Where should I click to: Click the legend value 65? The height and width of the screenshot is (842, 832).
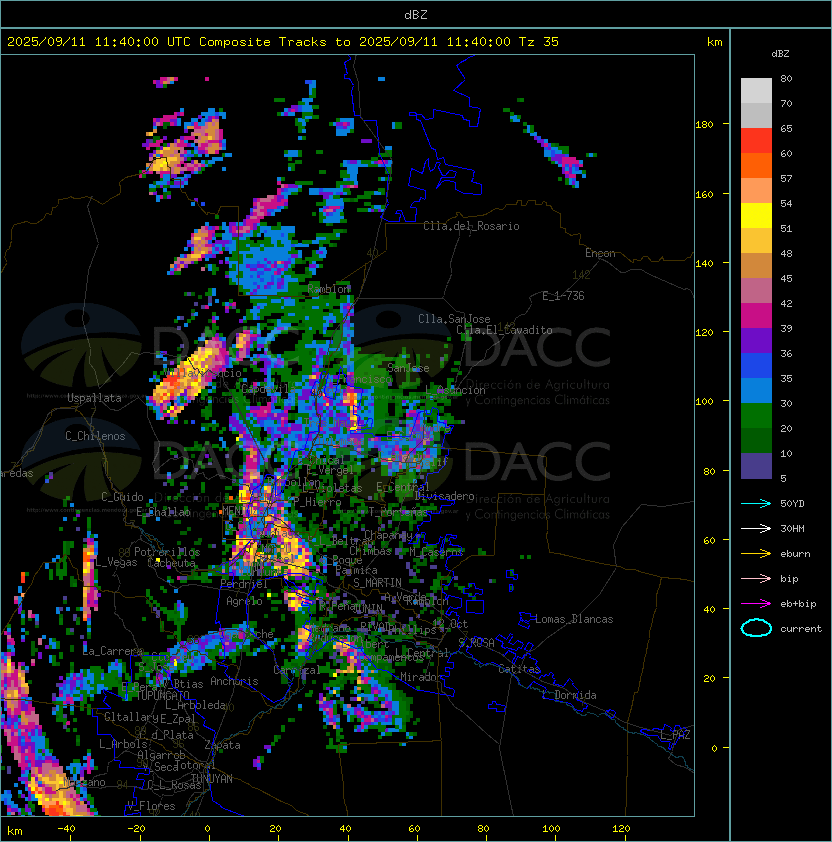[786, 129]
